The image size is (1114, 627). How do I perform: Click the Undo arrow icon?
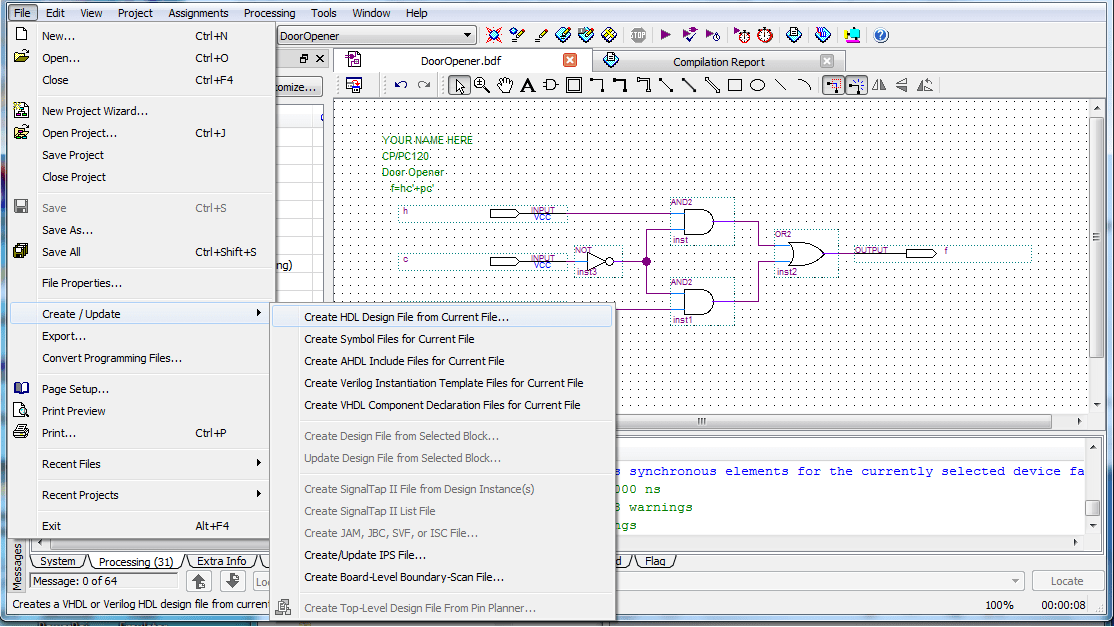pos(401,85)
